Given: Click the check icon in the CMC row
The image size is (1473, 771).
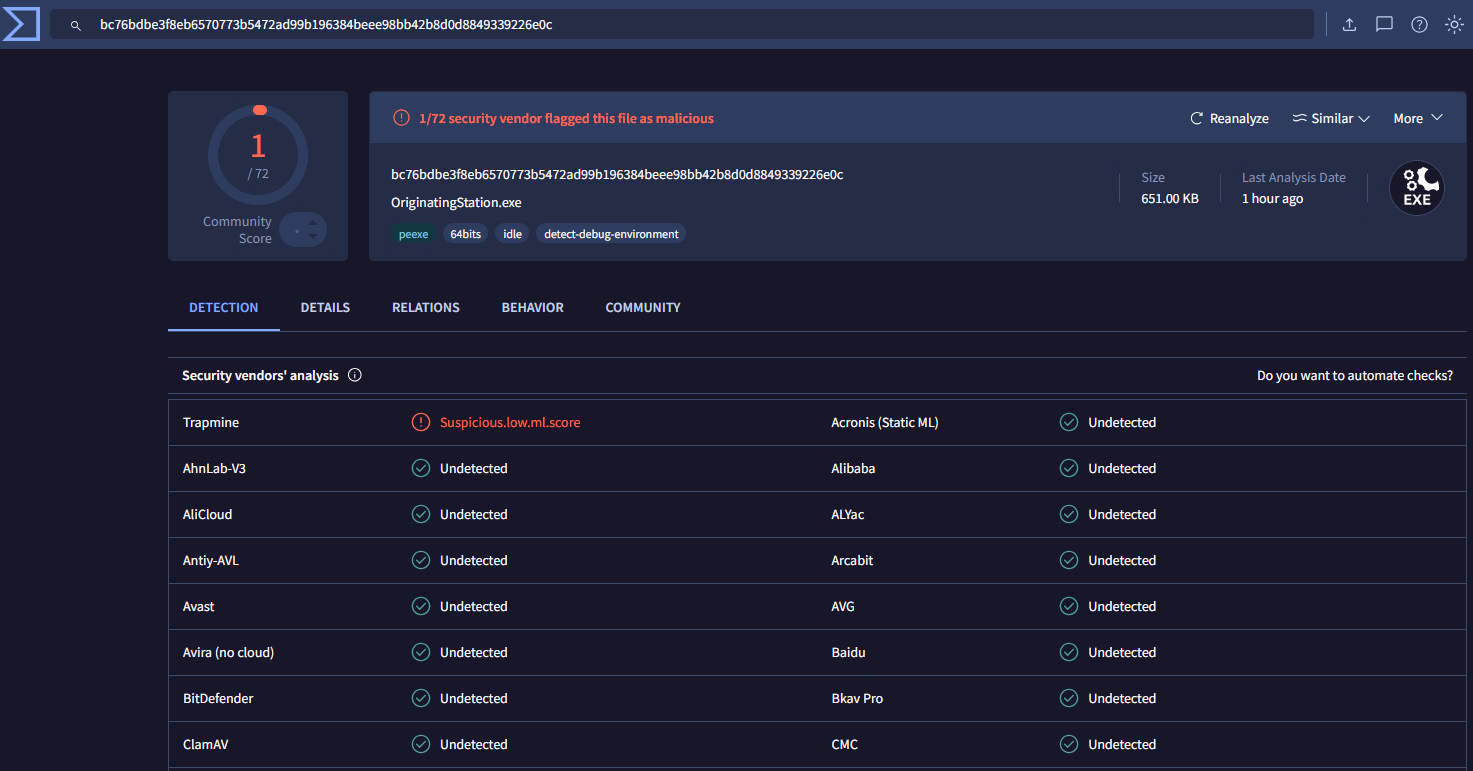Looking at the screenshot, I should (1069, 744).
